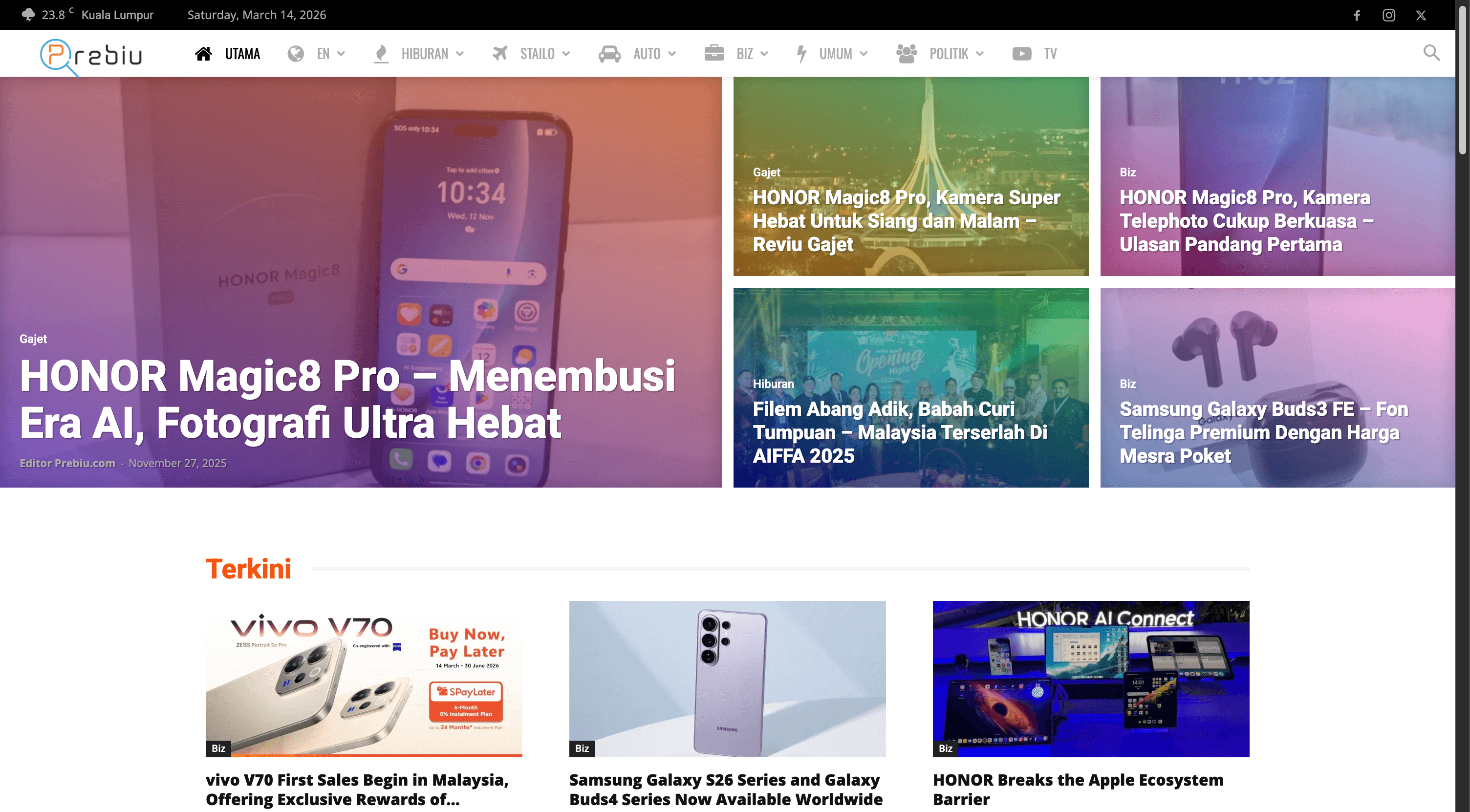Click the people icon next to POLITIK
The image size is (1470, 812).
point(907,52)
